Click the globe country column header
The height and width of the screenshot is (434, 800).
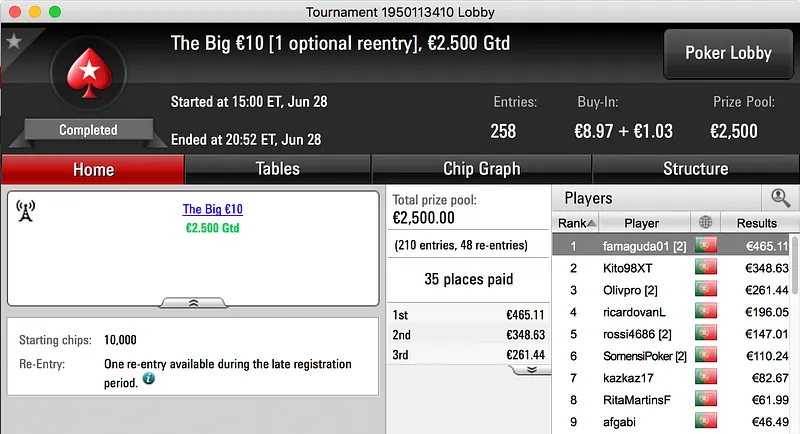[706, 223]
